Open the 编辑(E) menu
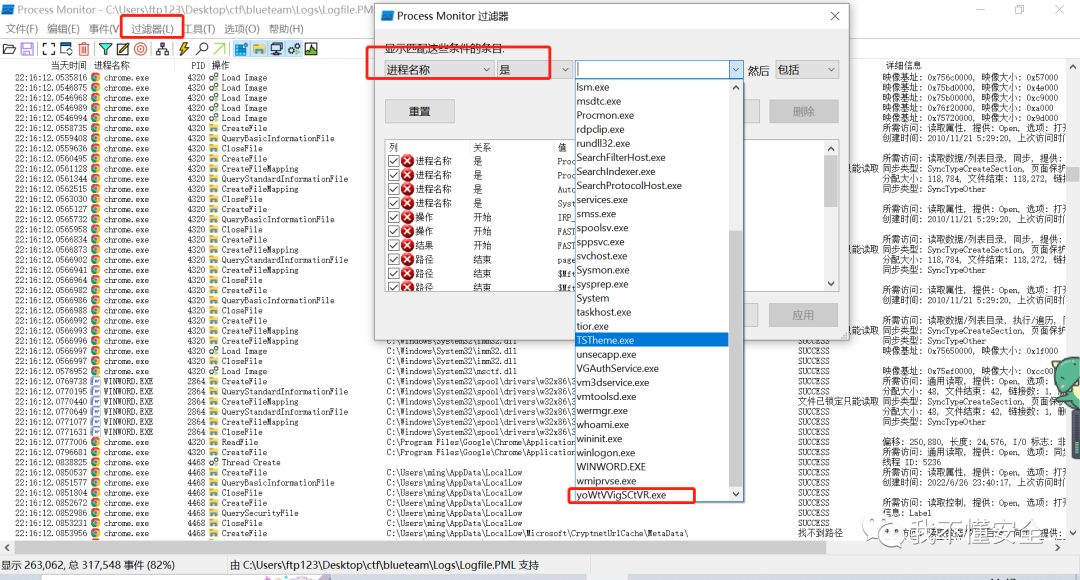This screenshot has width=1080, height=580. (63, 29)
